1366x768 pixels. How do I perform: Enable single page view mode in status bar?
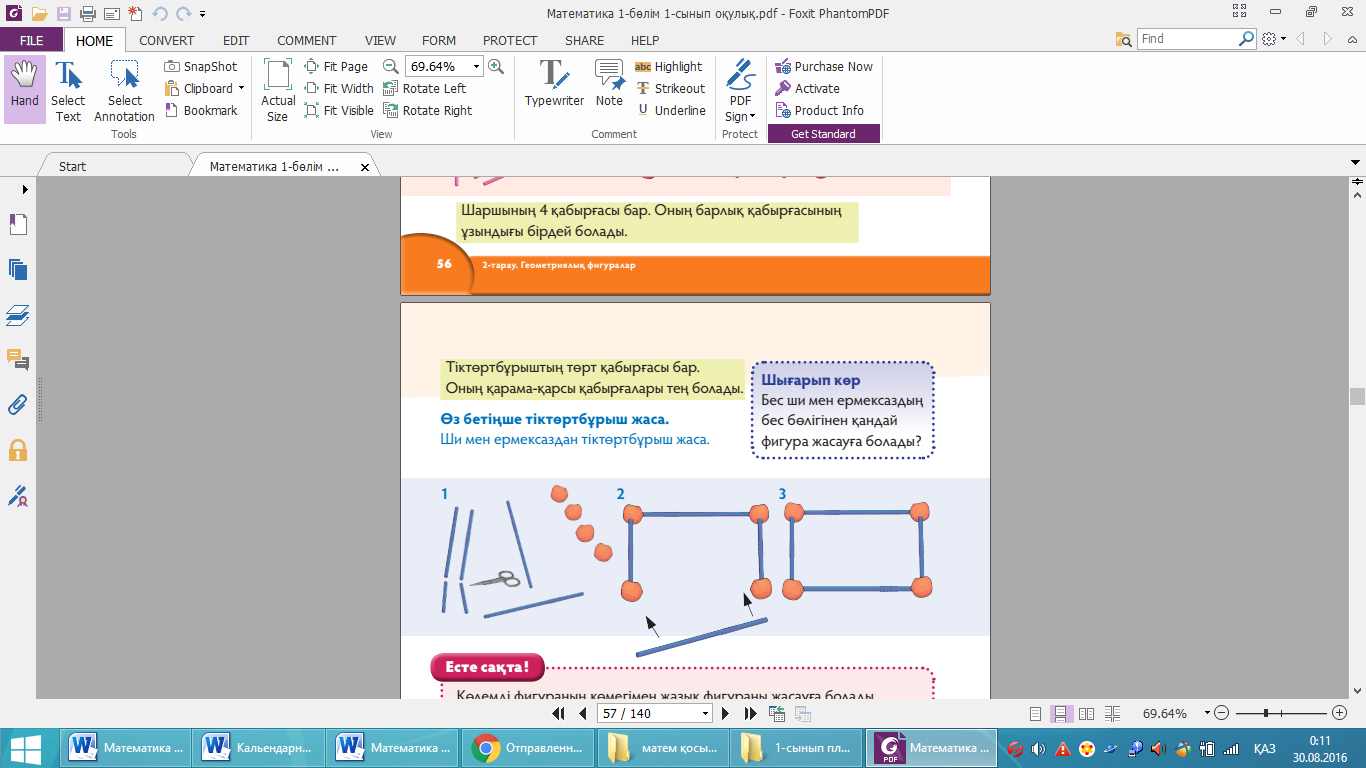tap(1035, 714)
